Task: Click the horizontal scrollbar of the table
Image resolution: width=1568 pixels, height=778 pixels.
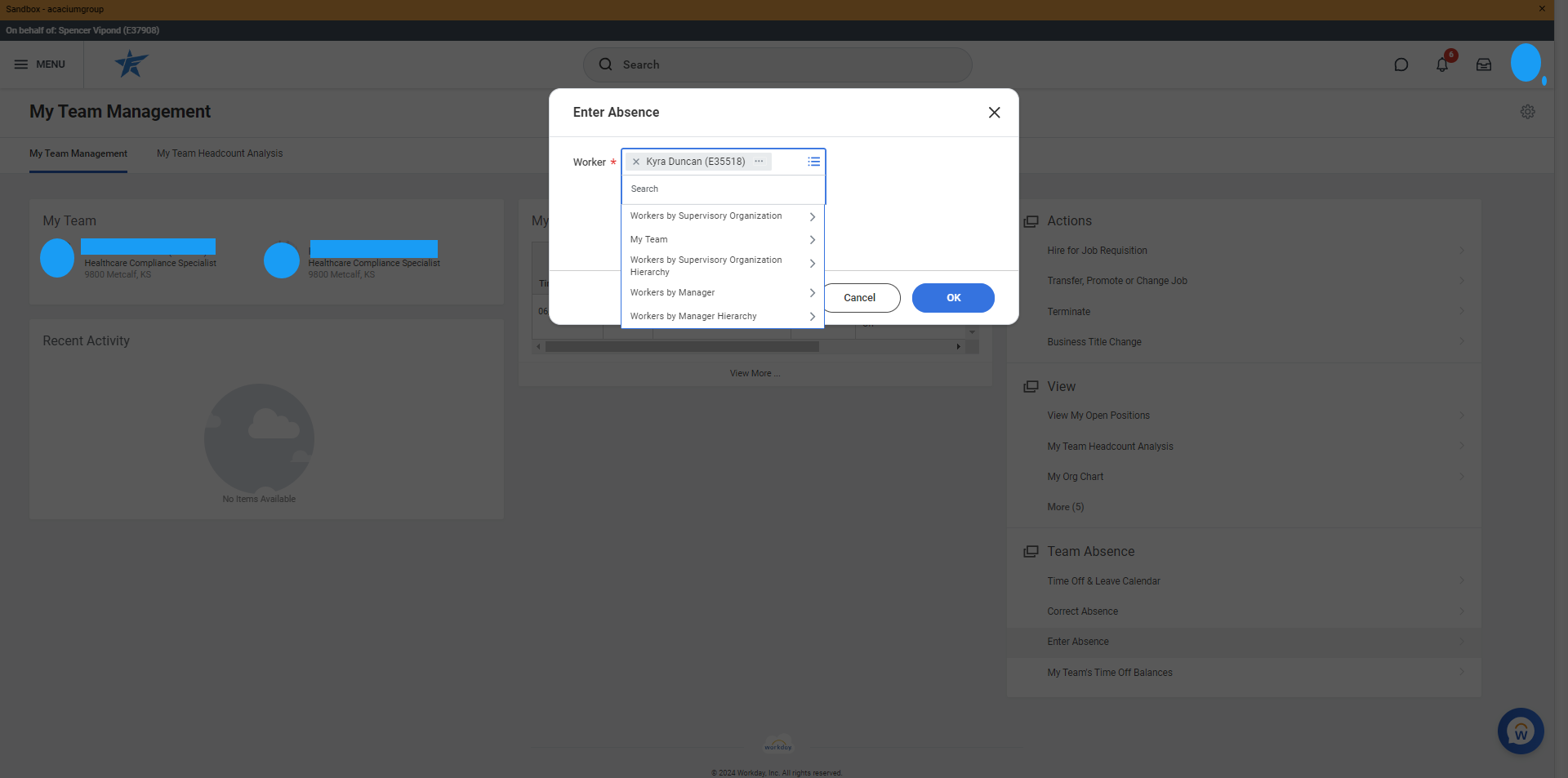Action: click(682, 347)
